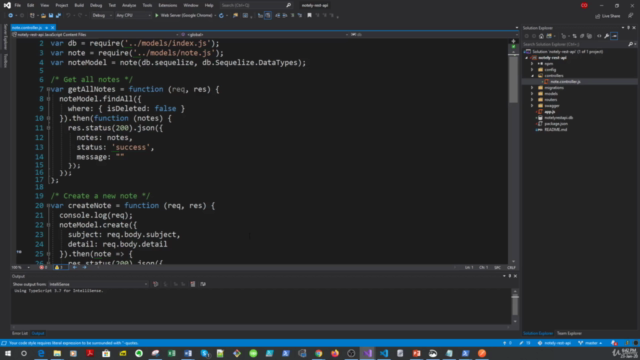Expand the migrations folder
Screen dimensions: 640x360
pyautogui.click(x=532, y=88)
